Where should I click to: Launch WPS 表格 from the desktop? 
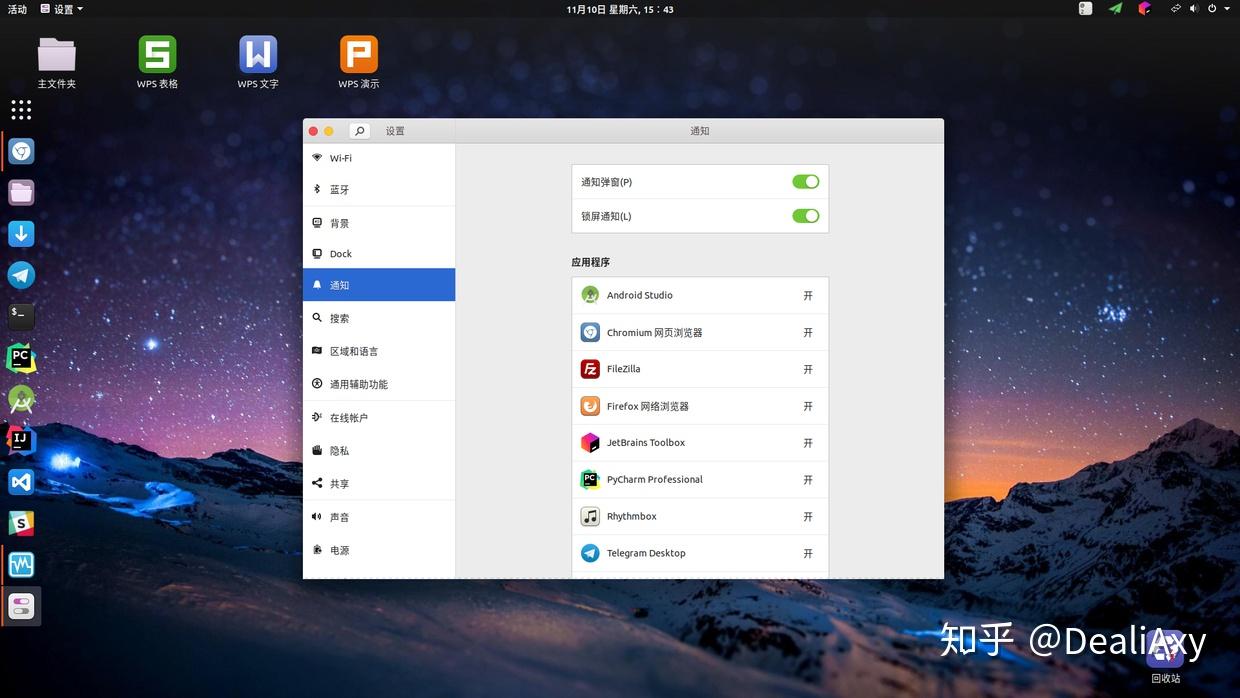click(156, 57)
